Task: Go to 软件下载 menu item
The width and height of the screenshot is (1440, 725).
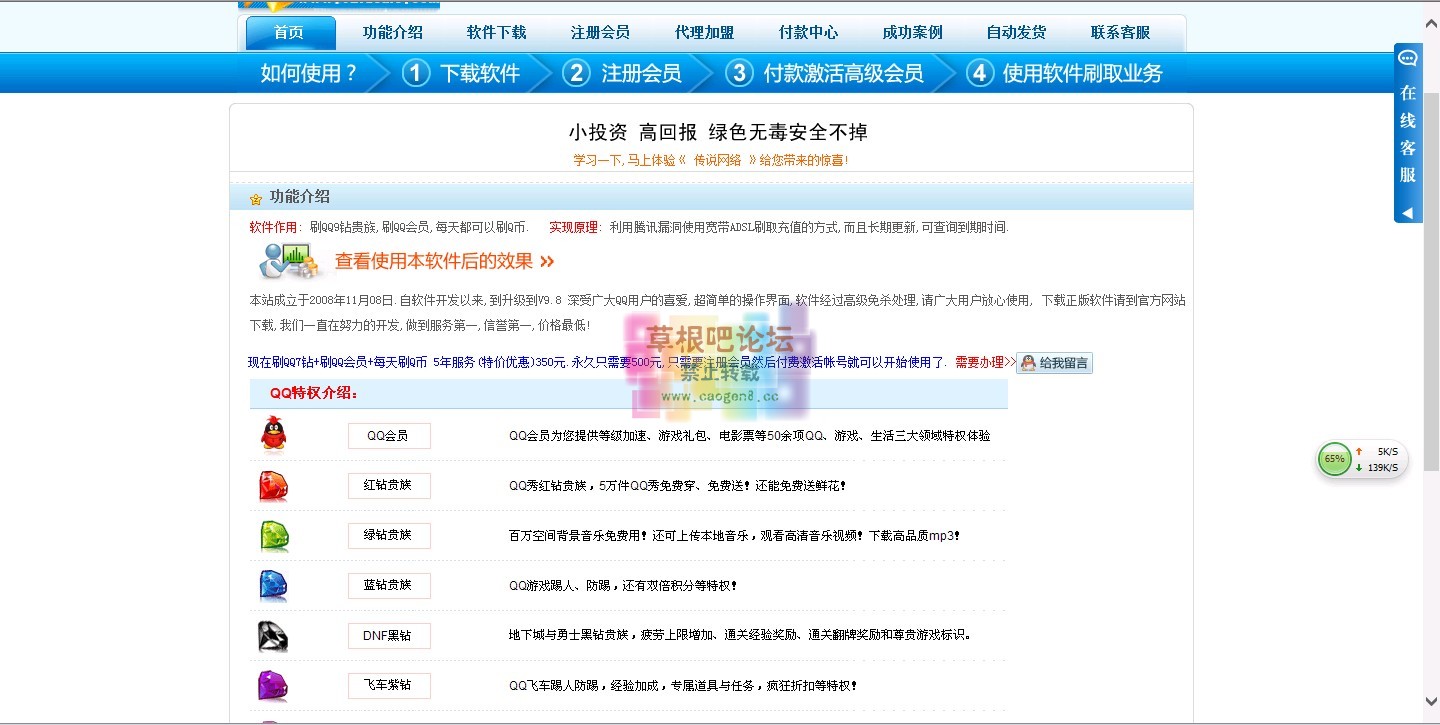Action: pos(496,33)
